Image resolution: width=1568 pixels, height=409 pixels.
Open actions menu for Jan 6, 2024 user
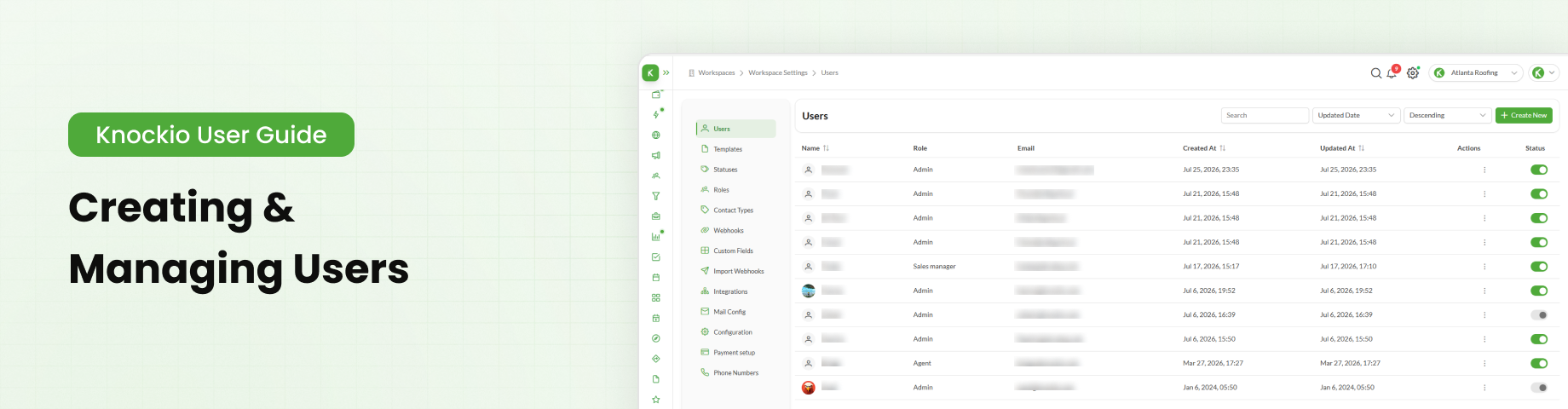[1484, 388]
